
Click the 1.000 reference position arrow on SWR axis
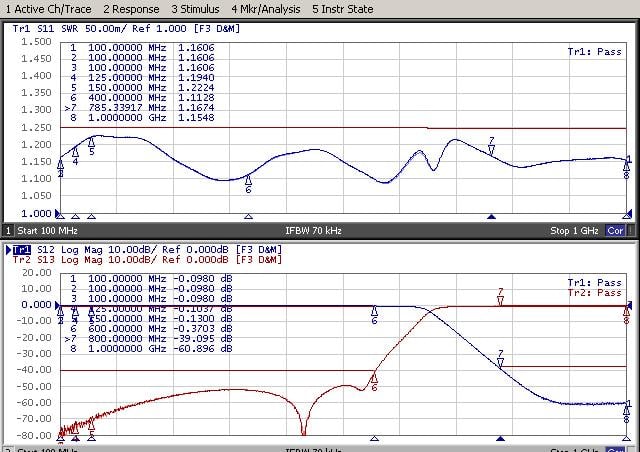(x=58, y=214)
